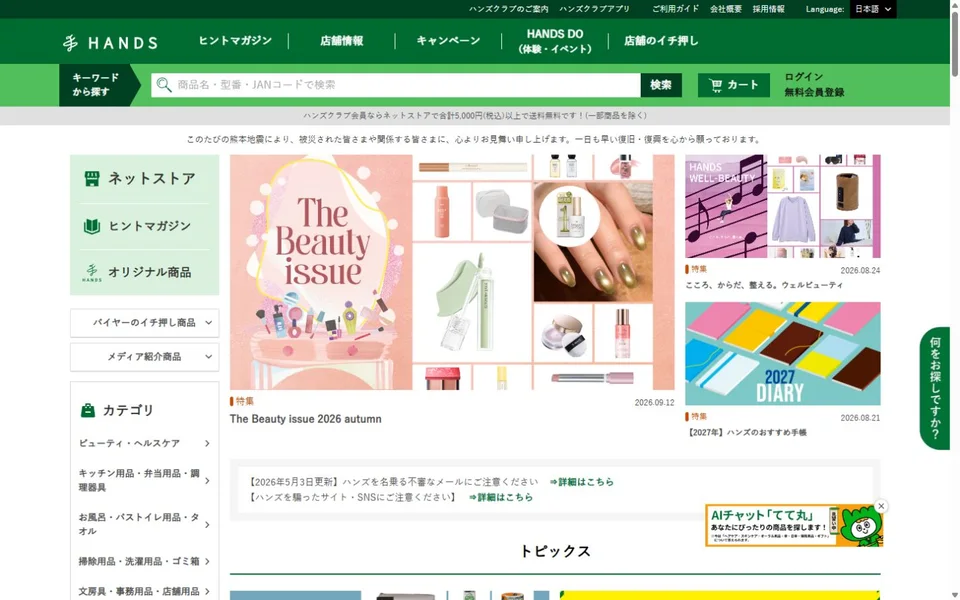The width and height of the screenshot is (960, 600).
Task: Click the 検索 search button
Action: point(661,85)
